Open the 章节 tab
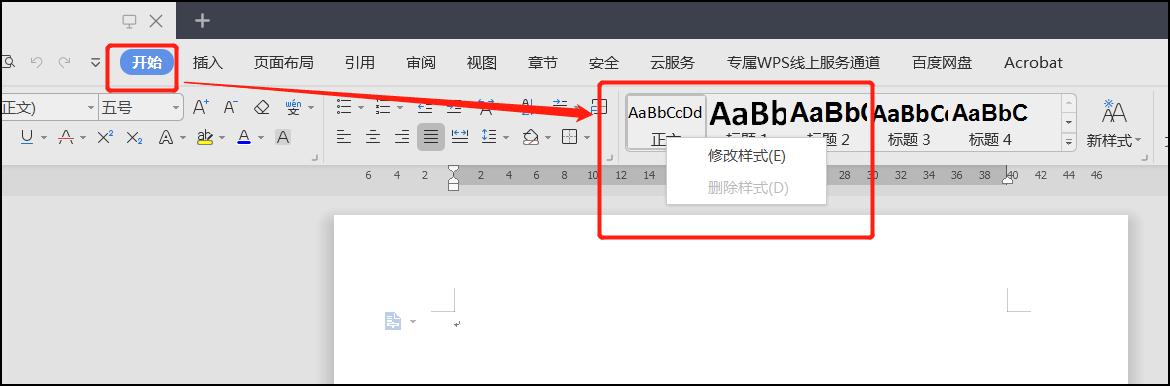Viewport: 1170px width, 386px height. [x=542, y=63]
